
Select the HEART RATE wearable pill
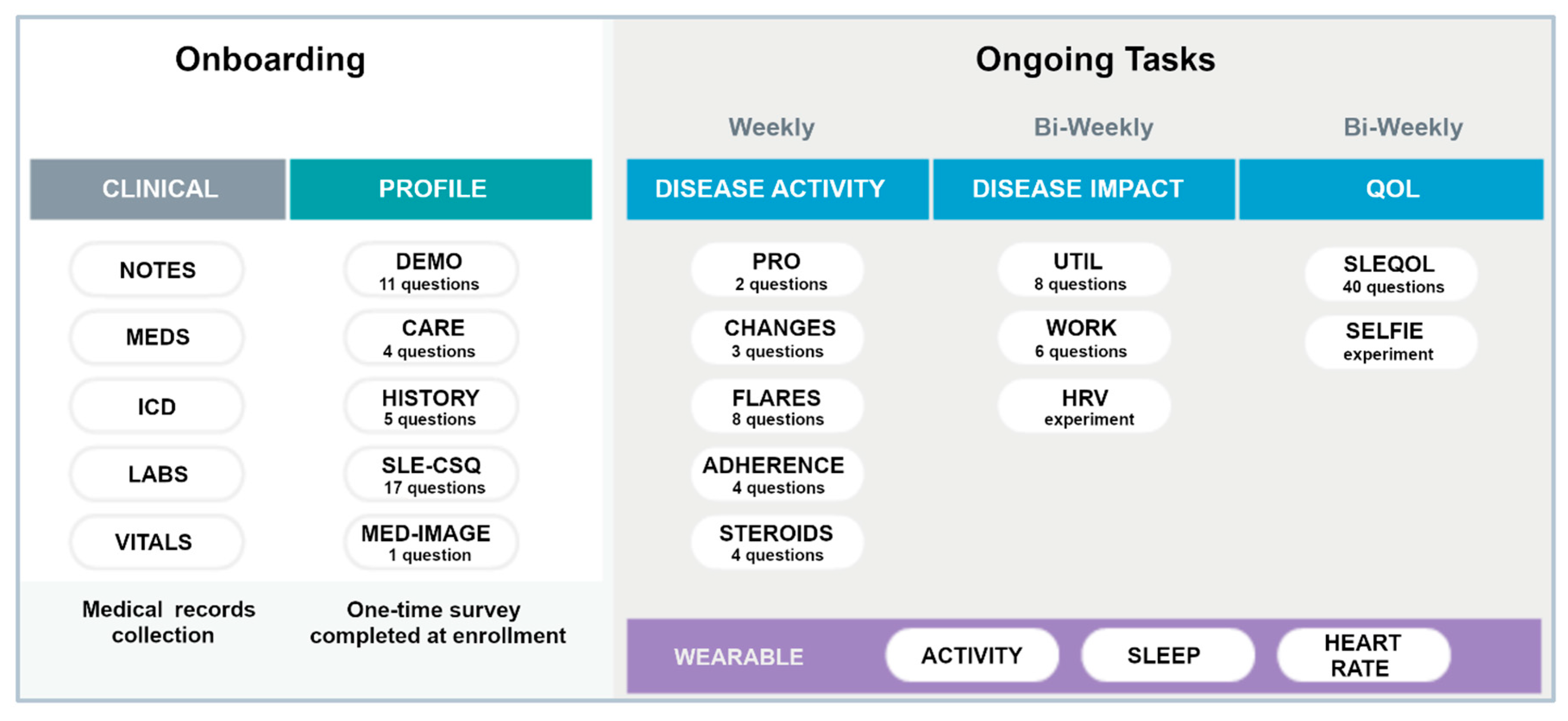[x=1363, y=655]
